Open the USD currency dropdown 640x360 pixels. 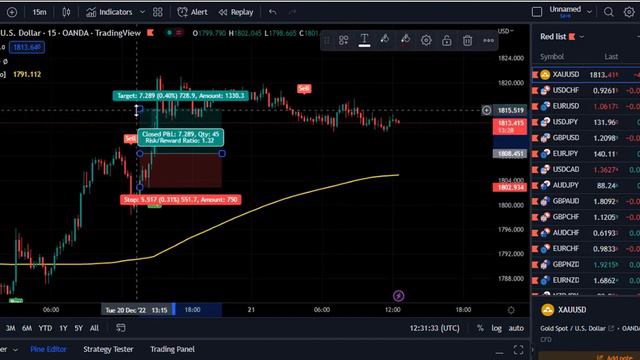(506, 31)
